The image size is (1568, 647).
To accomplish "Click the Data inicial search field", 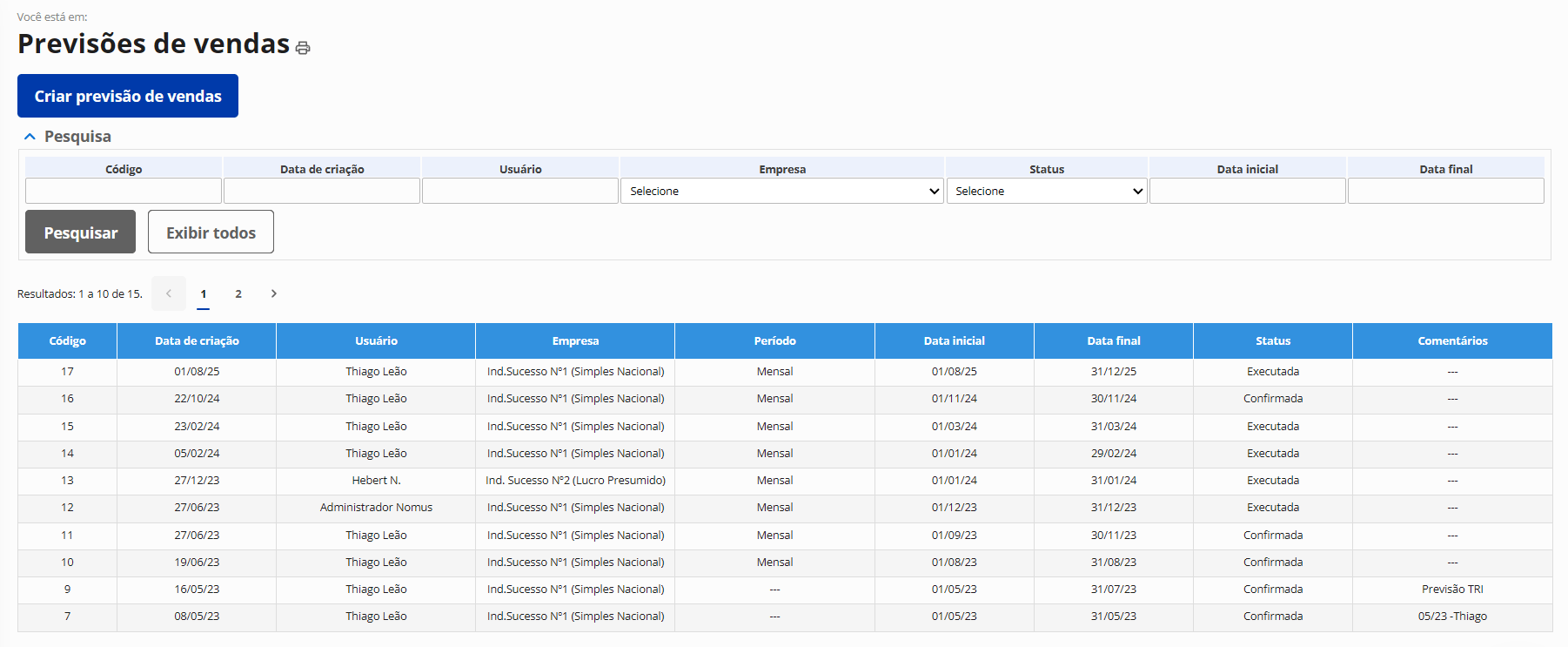I will coord(1247,191).
